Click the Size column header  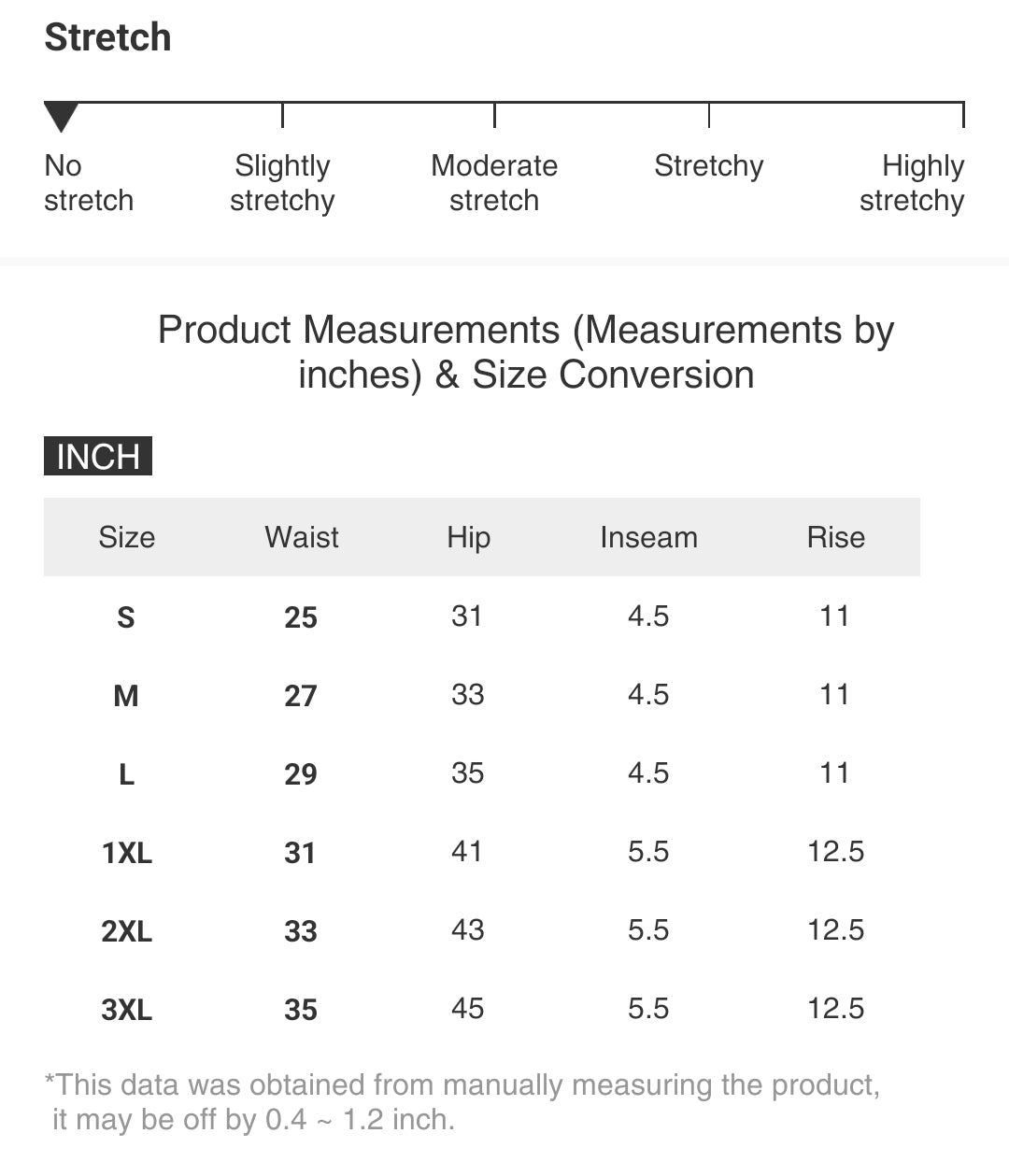coord(127,537)
